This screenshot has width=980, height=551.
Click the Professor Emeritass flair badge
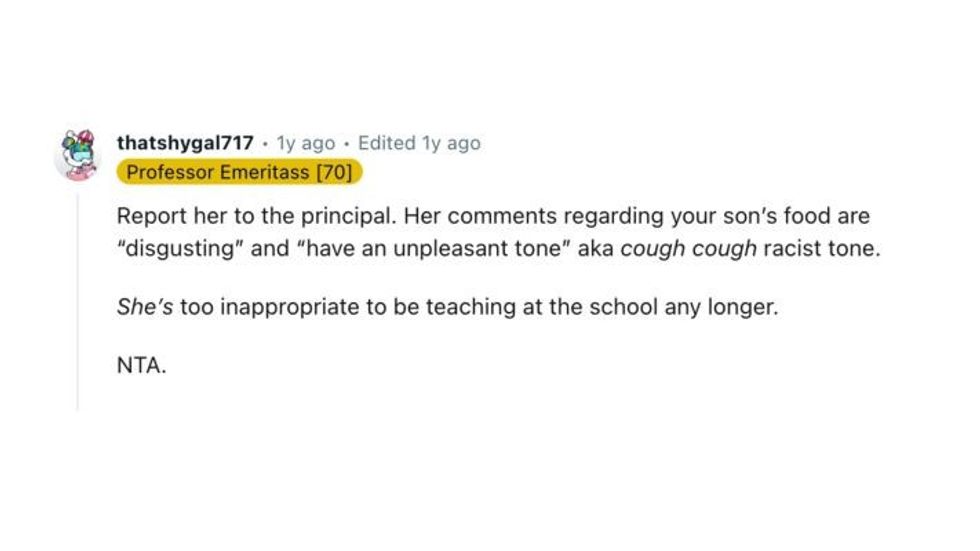click(239, 173)
